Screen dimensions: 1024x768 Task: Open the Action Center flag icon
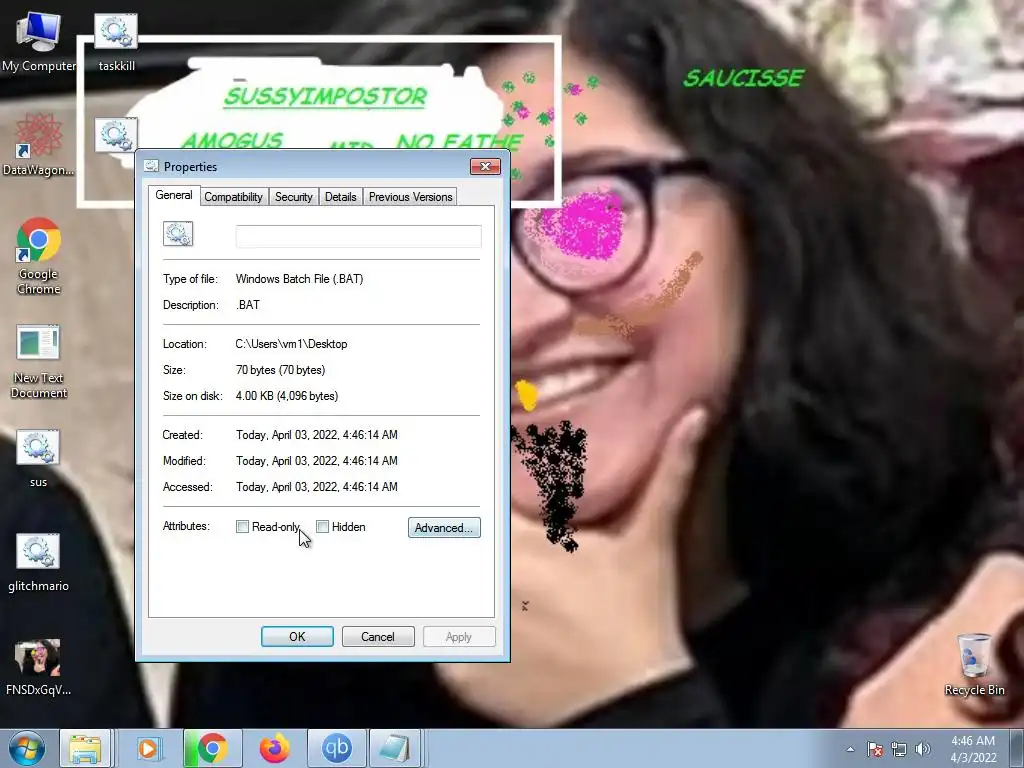[x=875, y=749]
